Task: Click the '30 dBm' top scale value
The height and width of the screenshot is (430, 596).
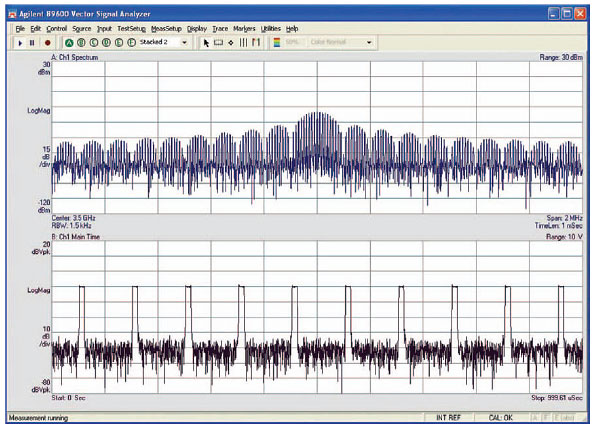Action: click(44, 68)
